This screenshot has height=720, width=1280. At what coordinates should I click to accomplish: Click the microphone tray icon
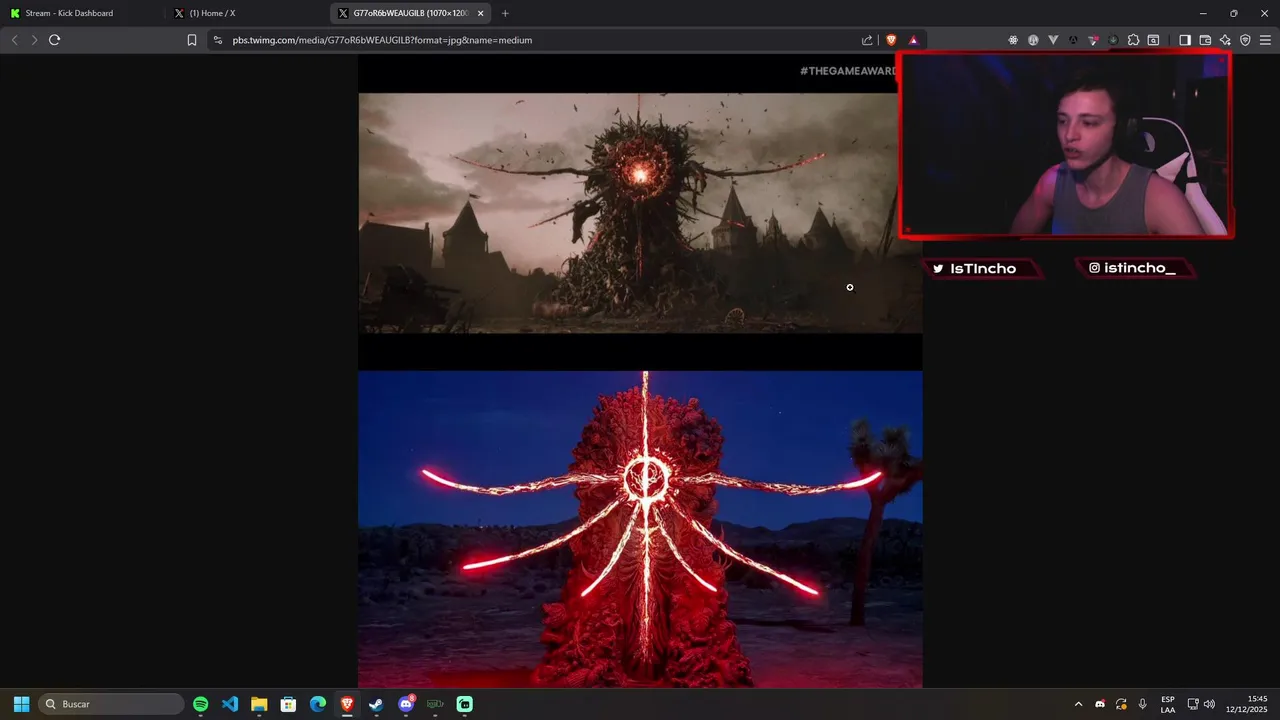(1142, 704)
